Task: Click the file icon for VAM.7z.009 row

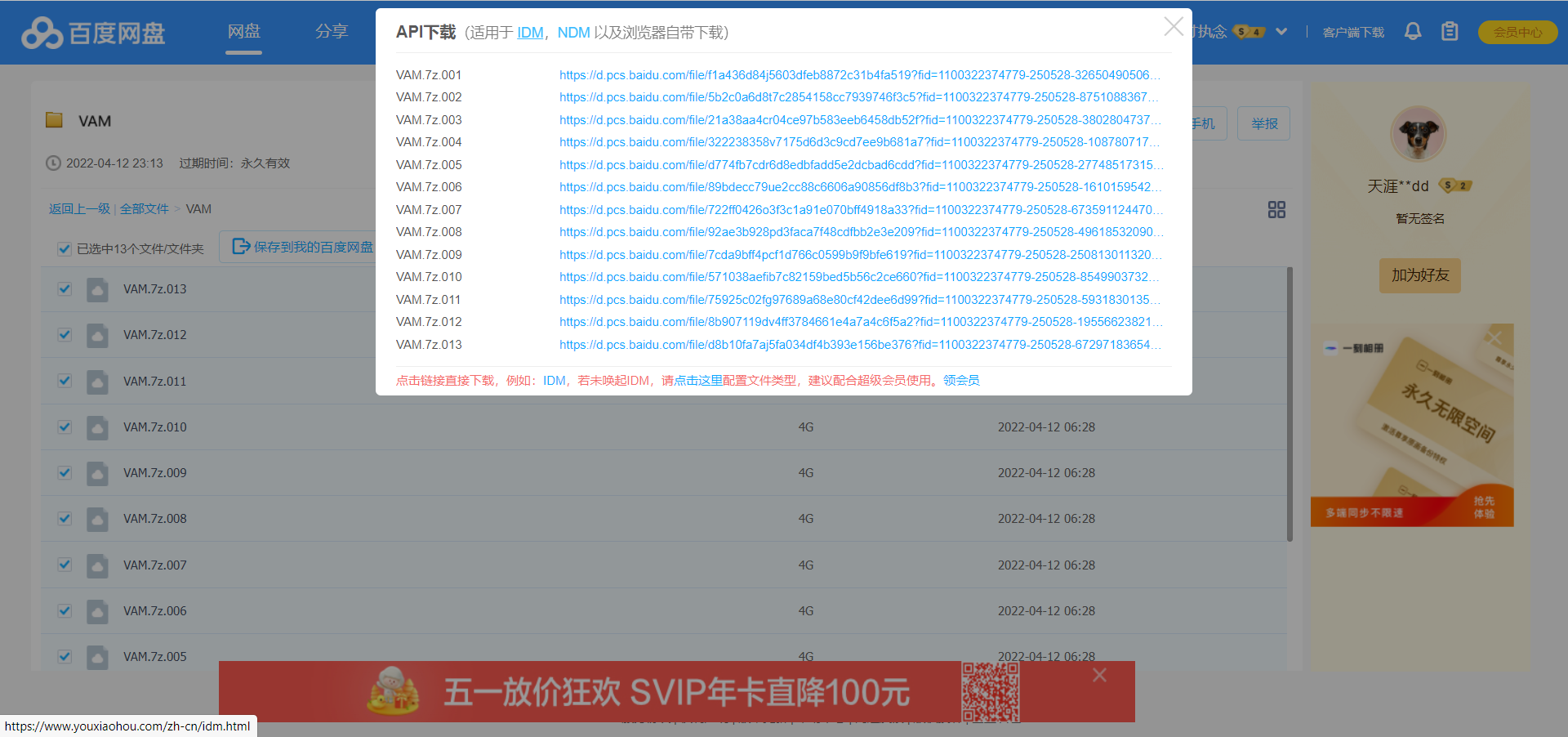Action: point(97,473)
